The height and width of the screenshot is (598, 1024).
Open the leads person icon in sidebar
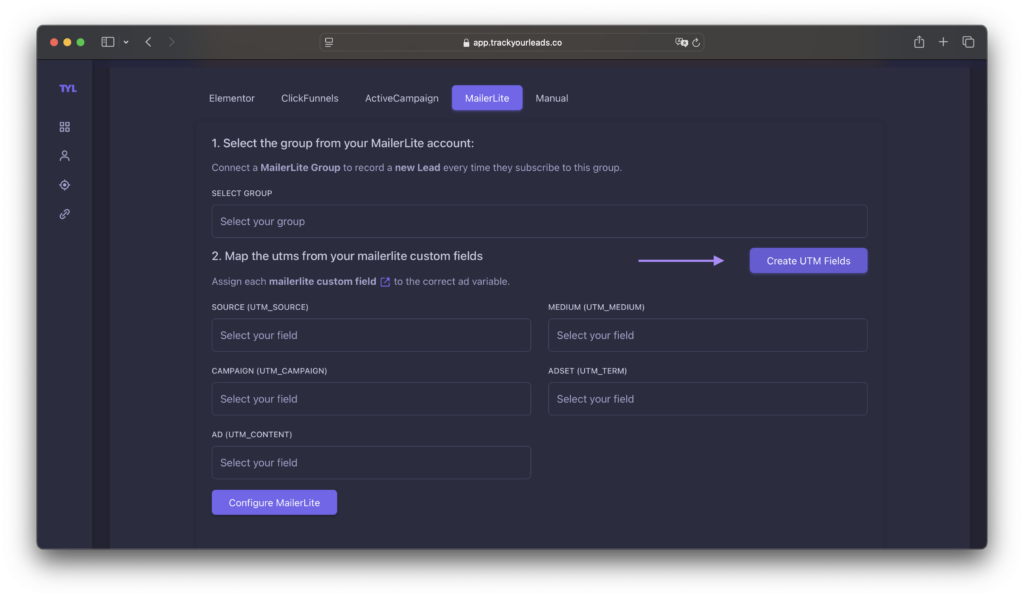(x=65, y=155)
